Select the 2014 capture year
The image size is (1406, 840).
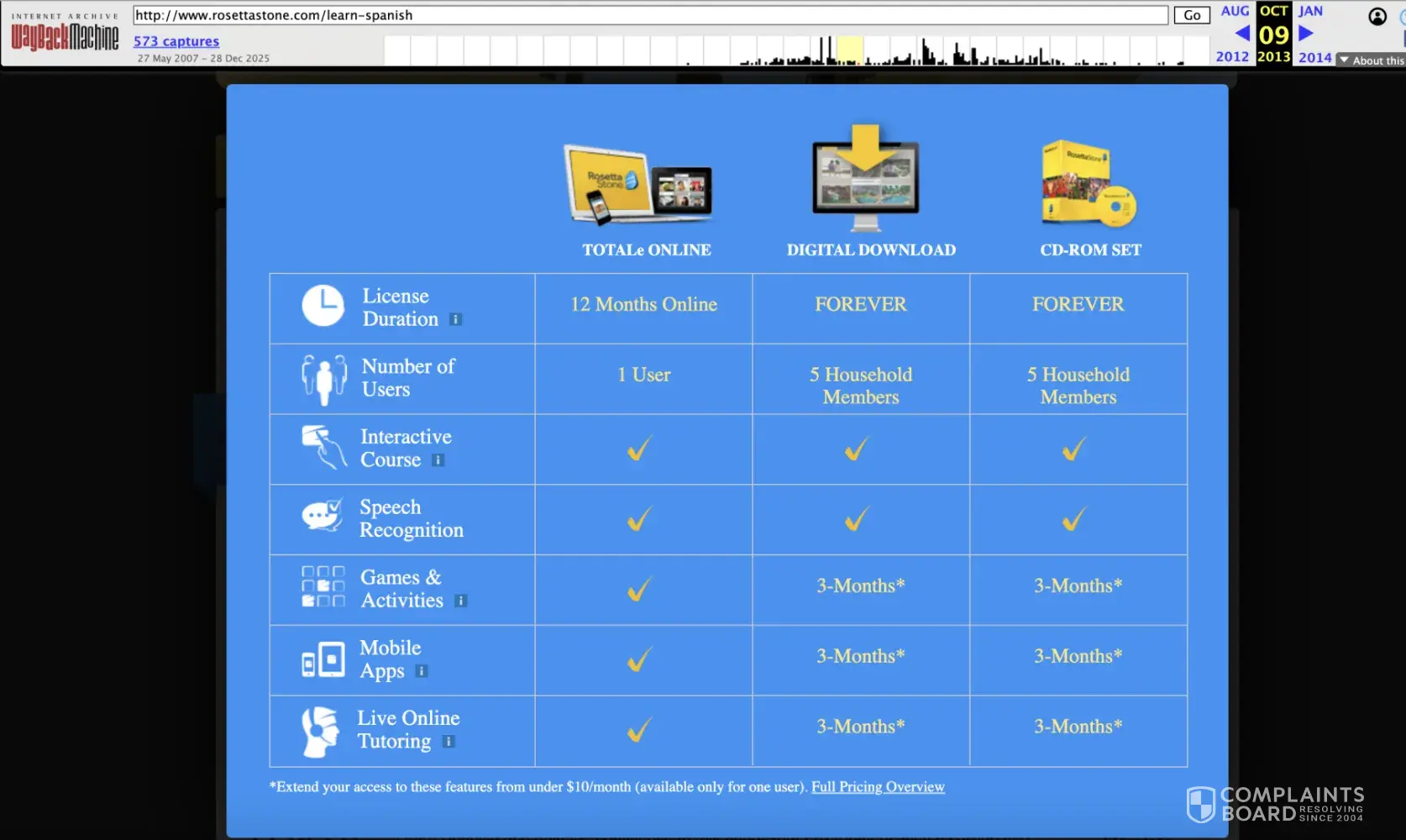pyautogui.click(x=1315, y=57)
